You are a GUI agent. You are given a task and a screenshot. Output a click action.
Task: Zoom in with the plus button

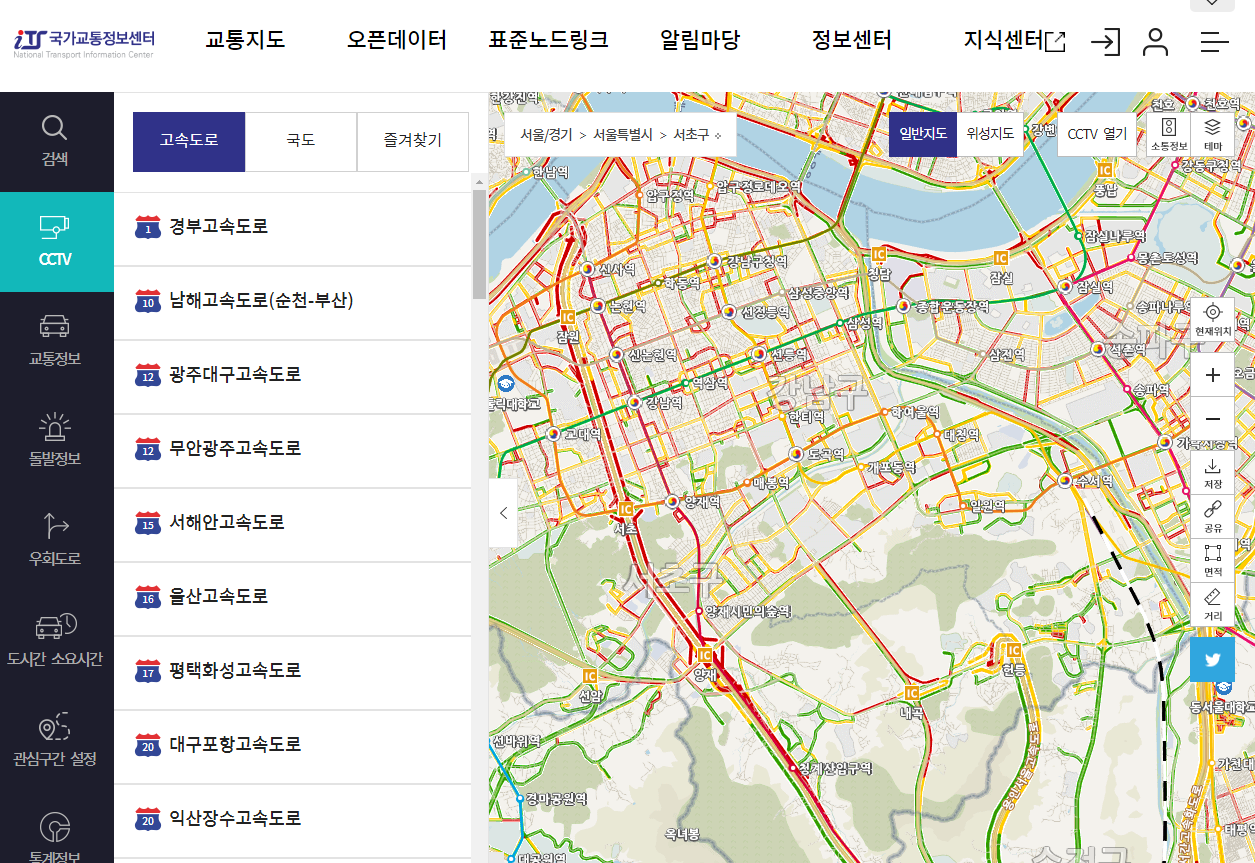click(1212, 375)
